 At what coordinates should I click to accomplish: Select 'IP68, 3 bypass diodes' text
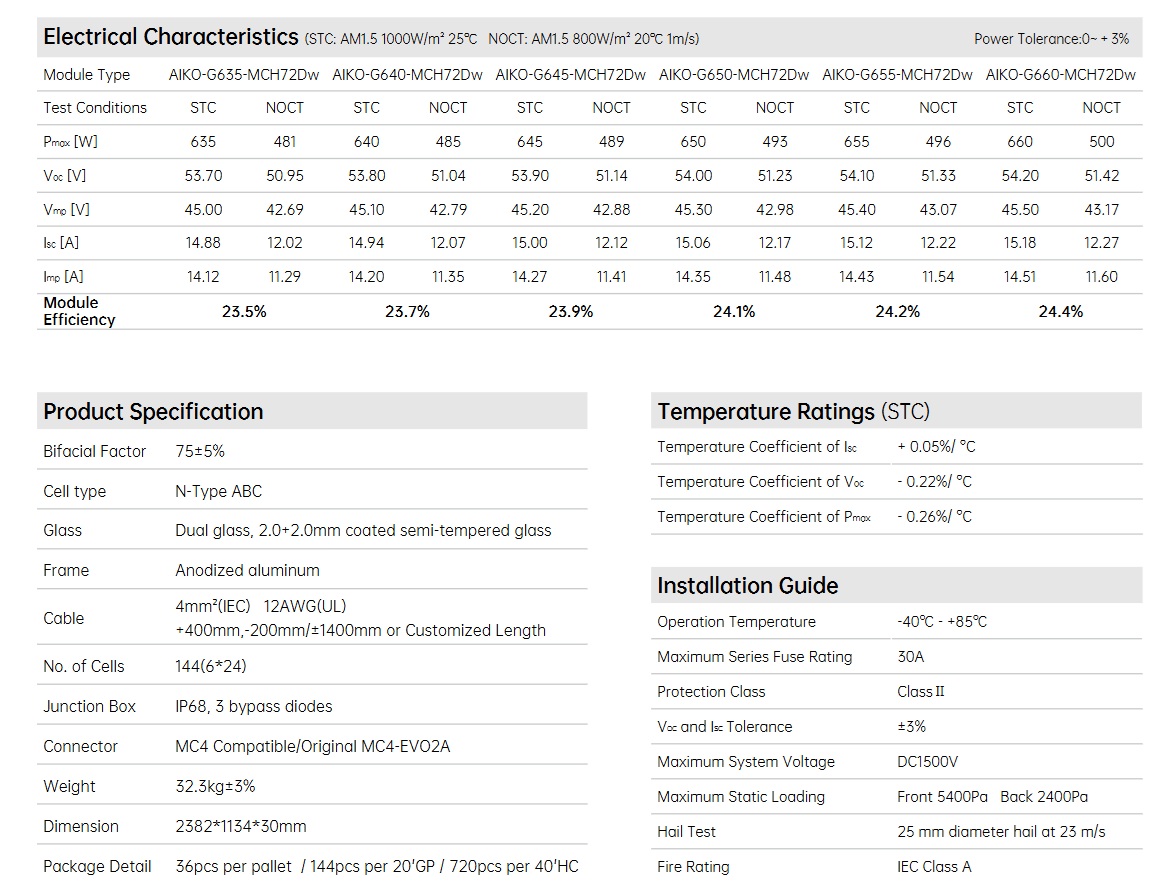click(x=254, y=707)
